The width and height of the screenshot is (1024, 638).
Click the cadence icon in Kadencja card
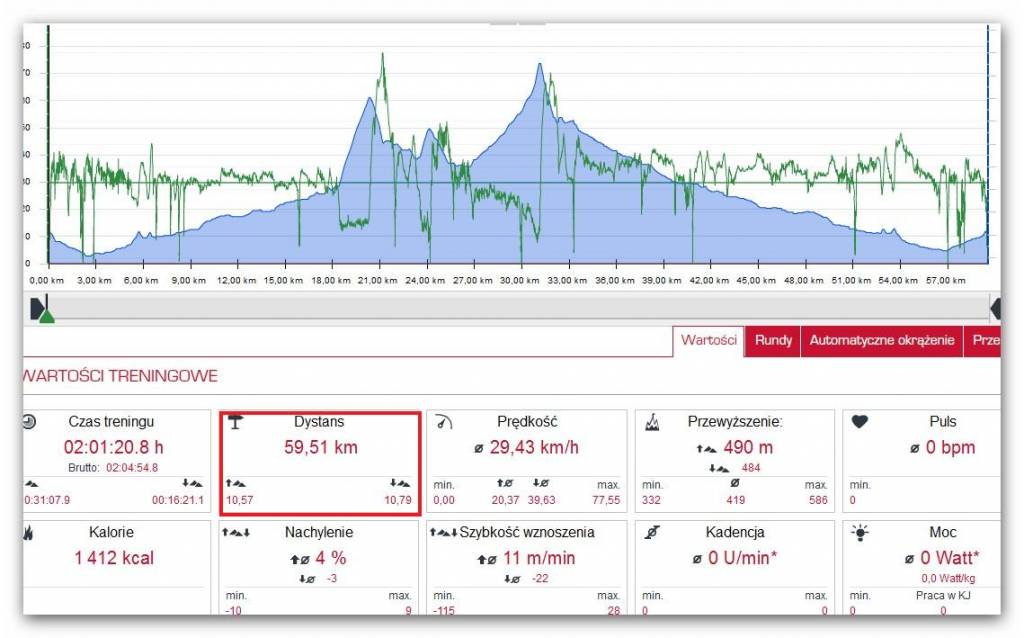pos(652,533)
